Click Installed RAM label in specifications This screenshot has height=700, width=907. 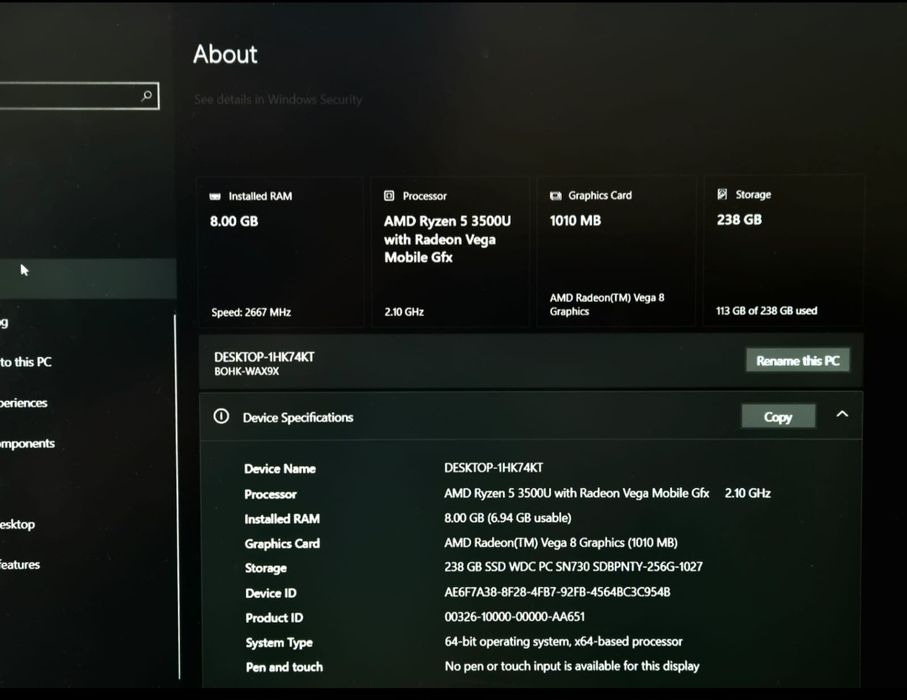point(282,519)
